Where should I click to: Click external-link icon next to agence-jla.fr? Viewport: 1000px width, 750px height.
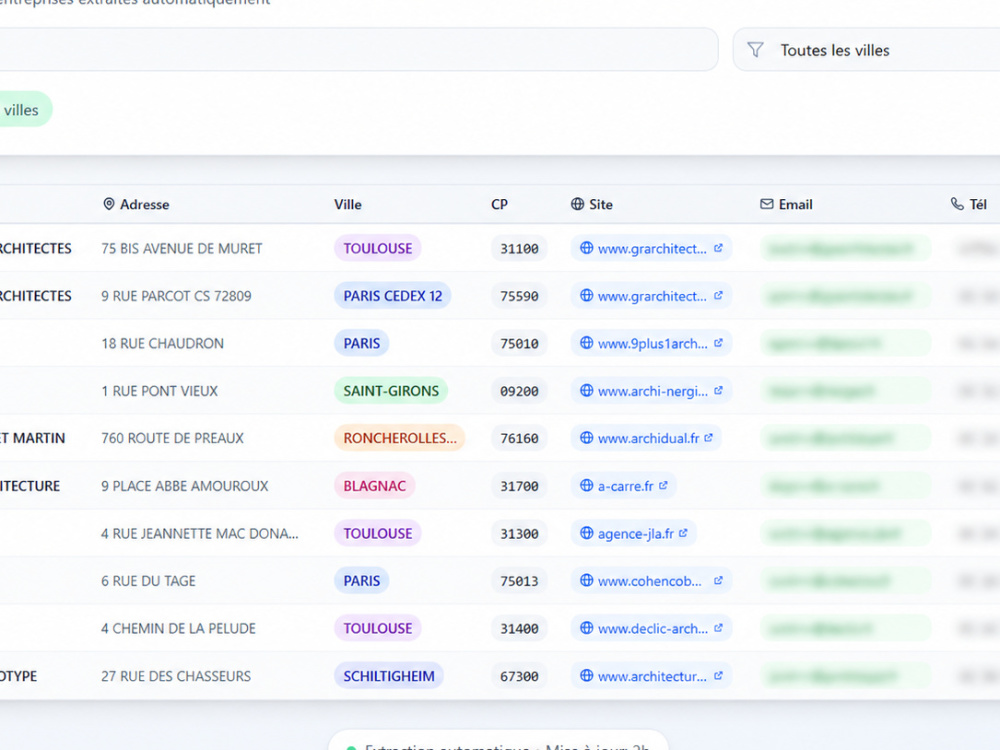pyautogui.click(x=683, y=533)
